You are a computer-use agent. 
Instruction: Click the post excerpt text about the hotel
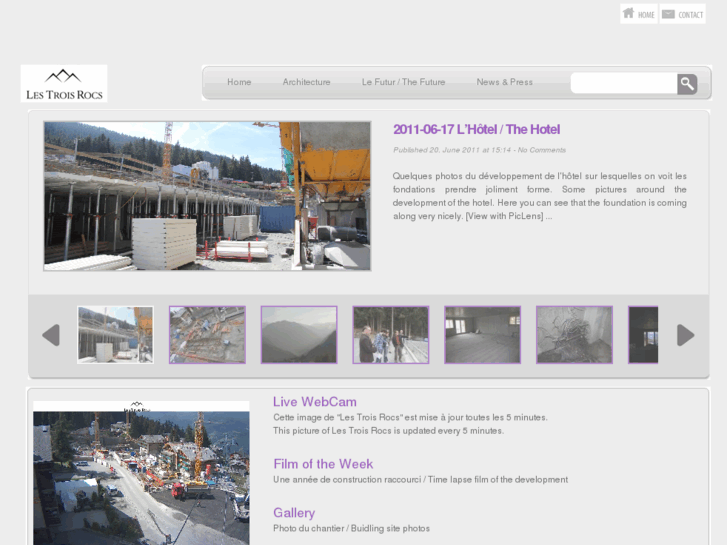[540, 196]
